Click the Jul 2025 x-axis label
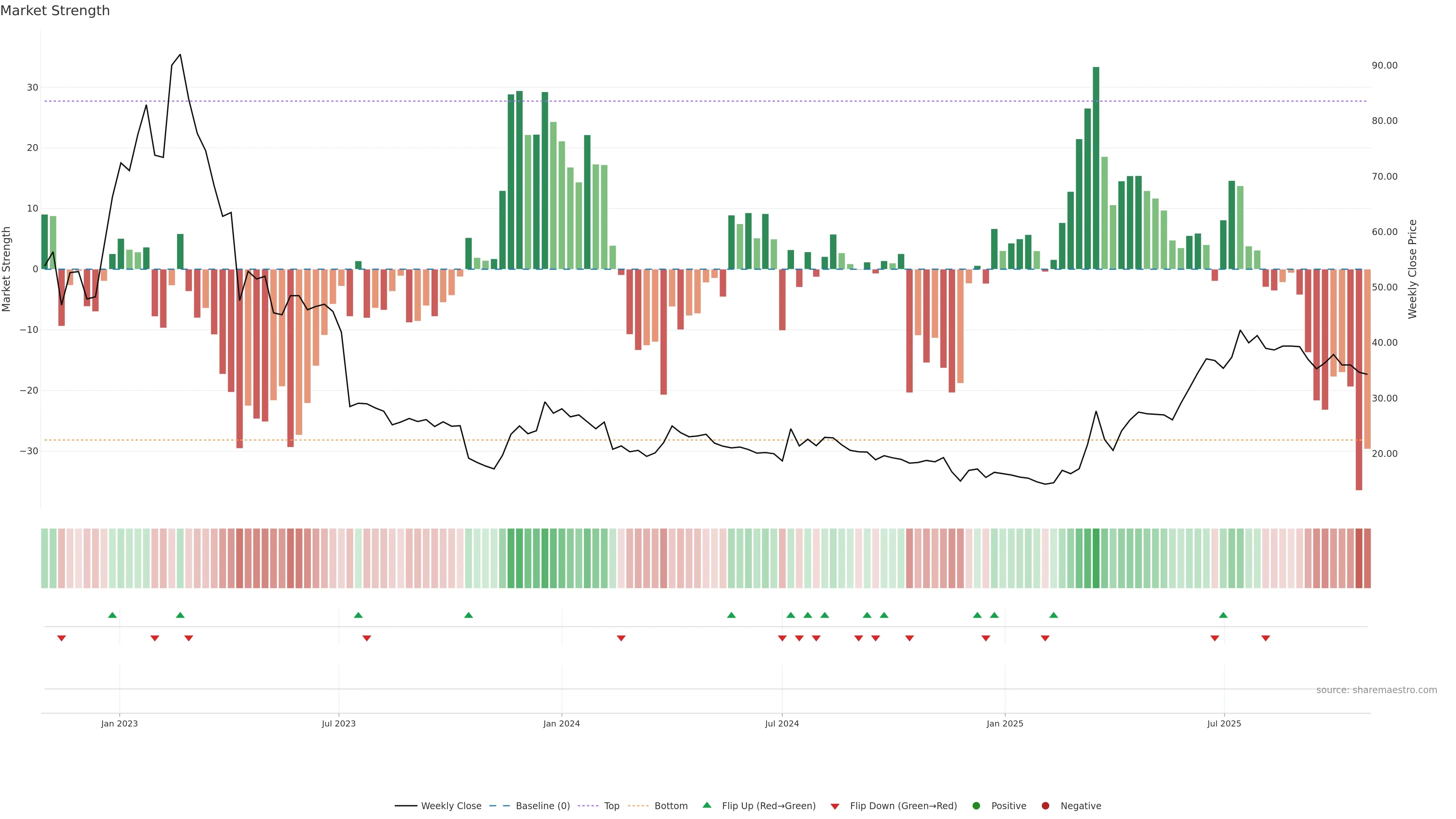 pos(1224,723)
